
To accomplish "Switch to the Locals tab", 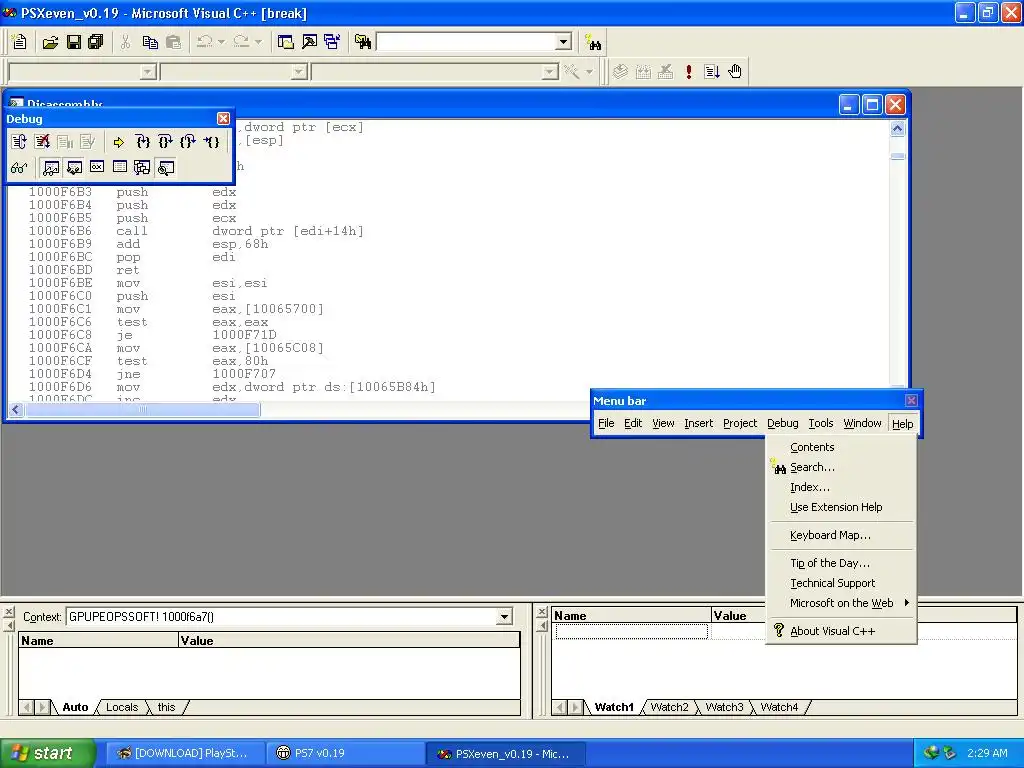I will coord(122,707).
